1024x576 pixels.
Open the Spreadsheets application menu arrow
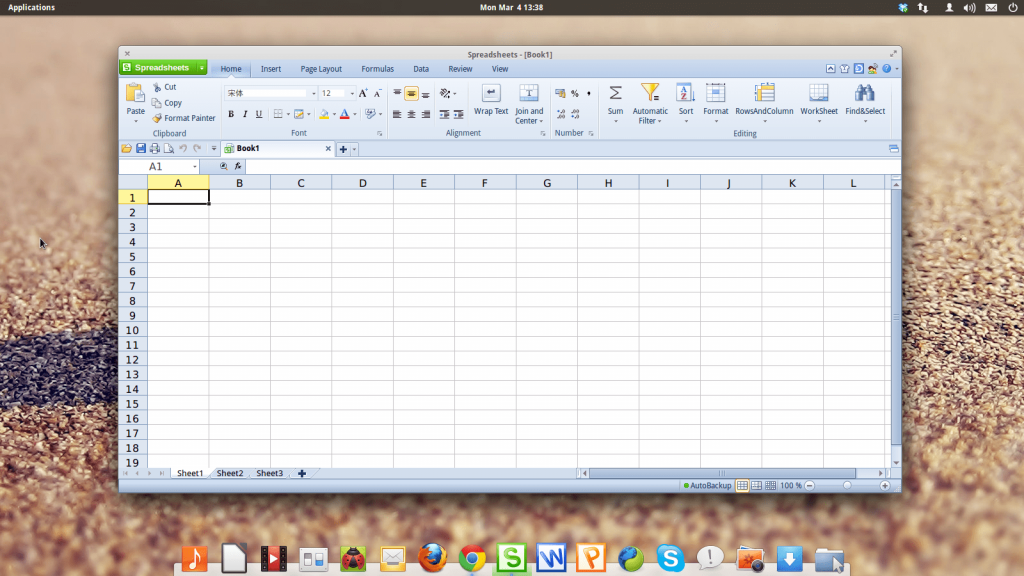tap(201, 68)
